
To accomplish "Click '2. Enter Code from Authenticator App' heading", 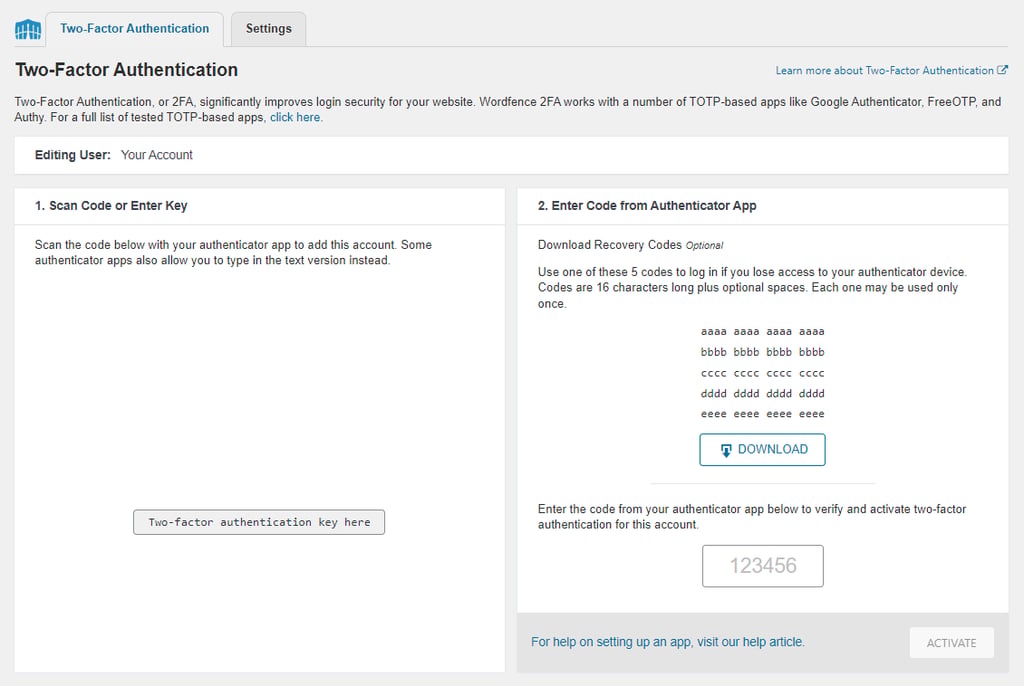I will (647, 206).
